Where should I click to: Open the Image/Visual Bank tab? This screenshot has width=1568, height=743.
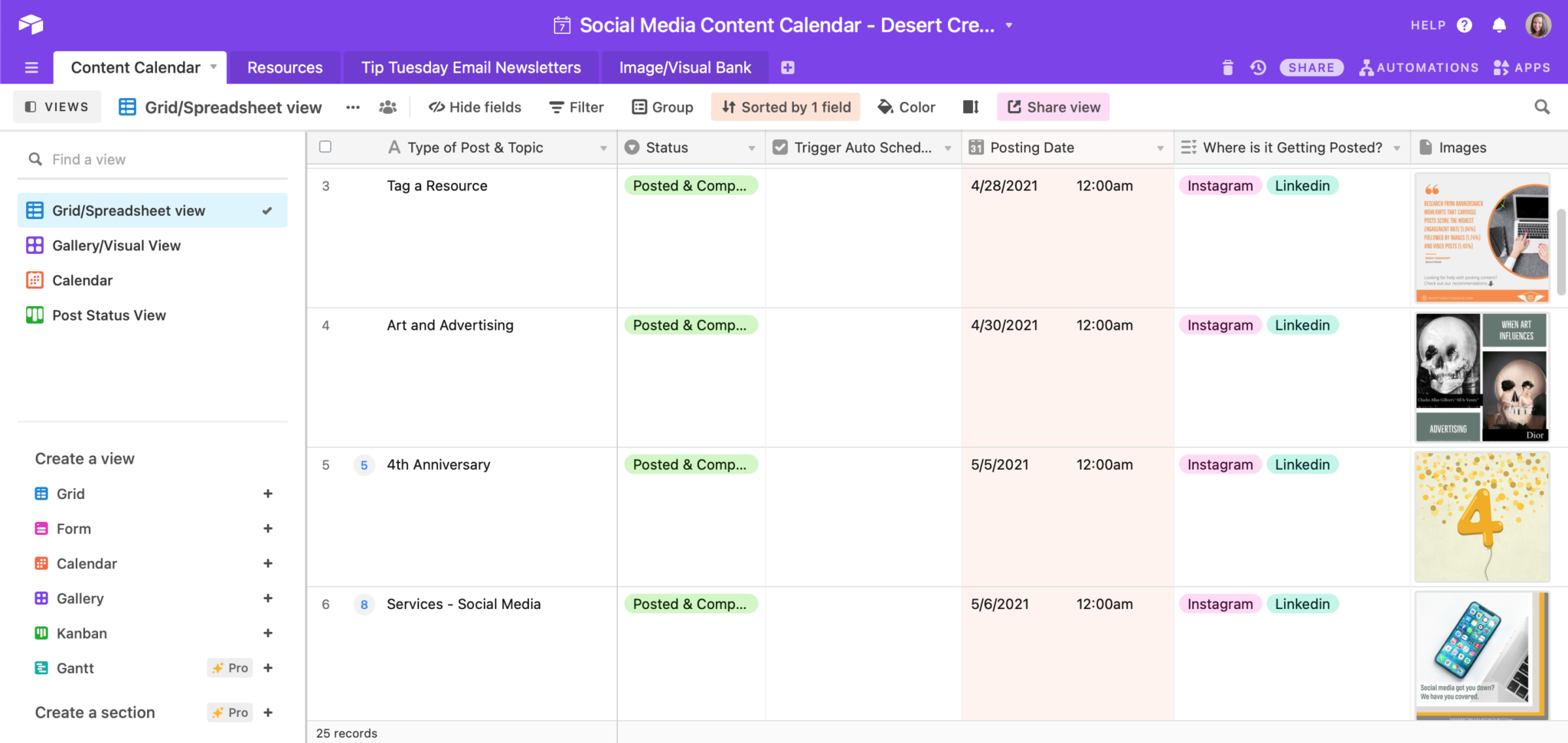[x=684, y=67]
